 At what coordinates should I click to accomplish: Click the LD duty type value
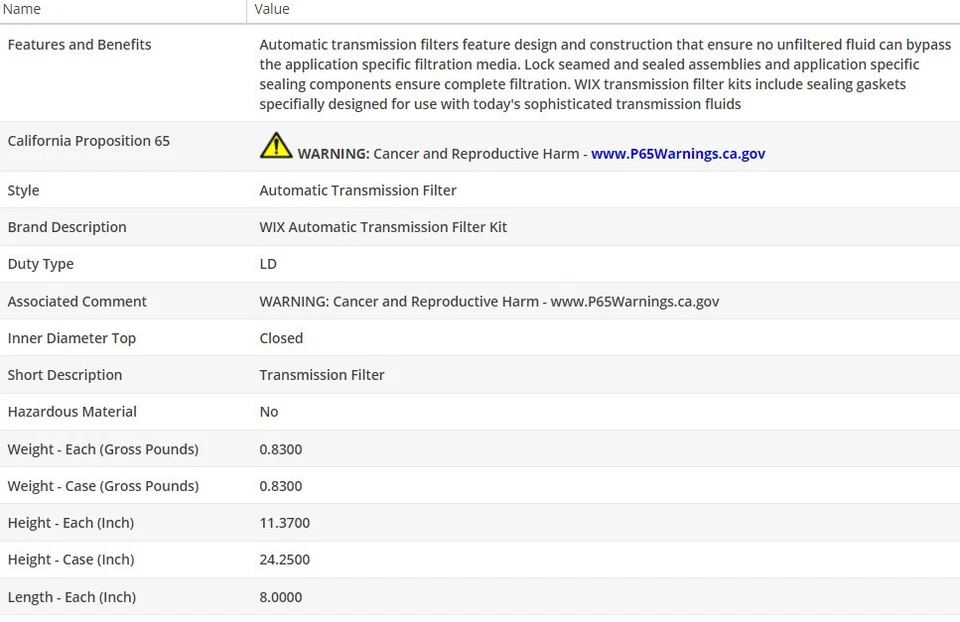coord(268,264)
